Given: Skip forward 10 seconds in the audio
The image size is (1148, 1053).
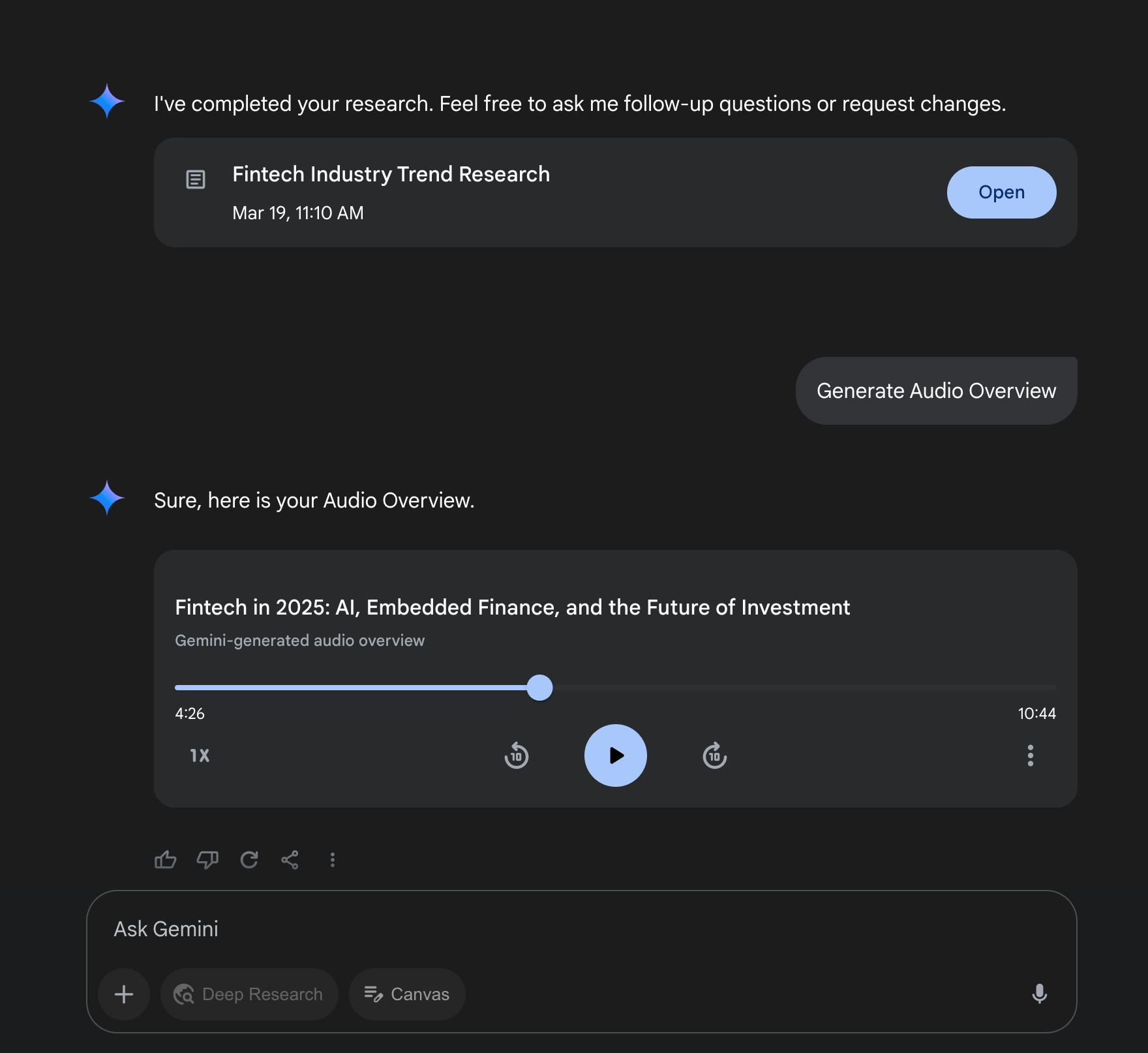Looking at the screenshot, I should (714, 755).
